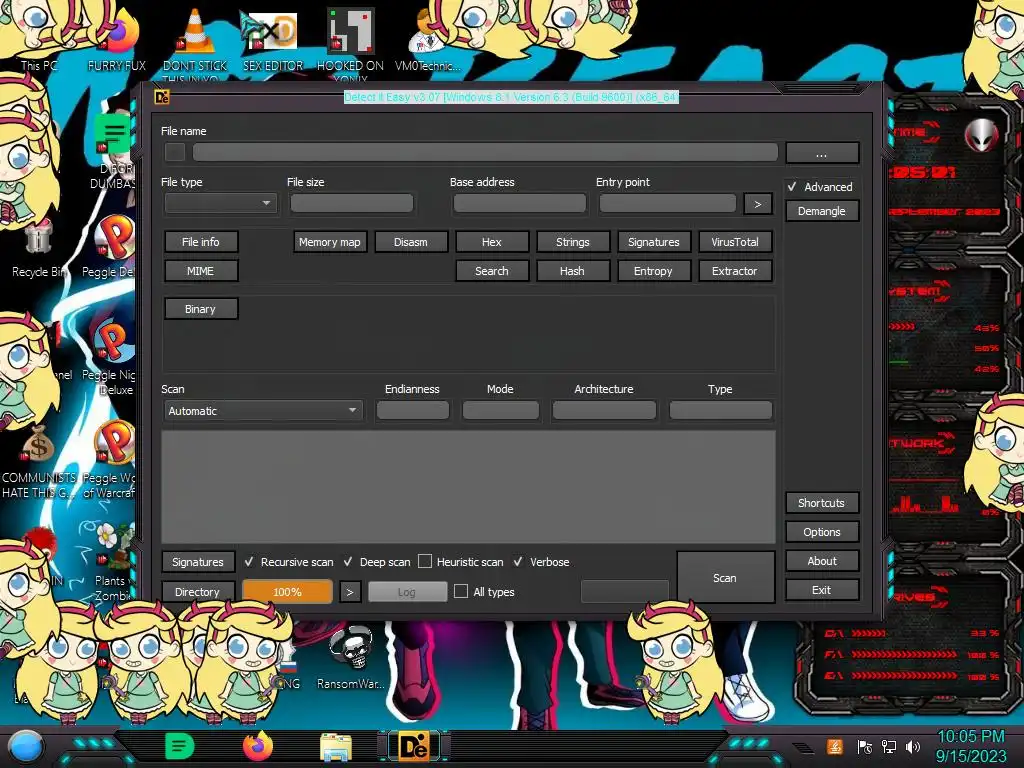Click the volume speaker tray icon
This screenshot has height=768, width=1024.
[x=913, y=746]
